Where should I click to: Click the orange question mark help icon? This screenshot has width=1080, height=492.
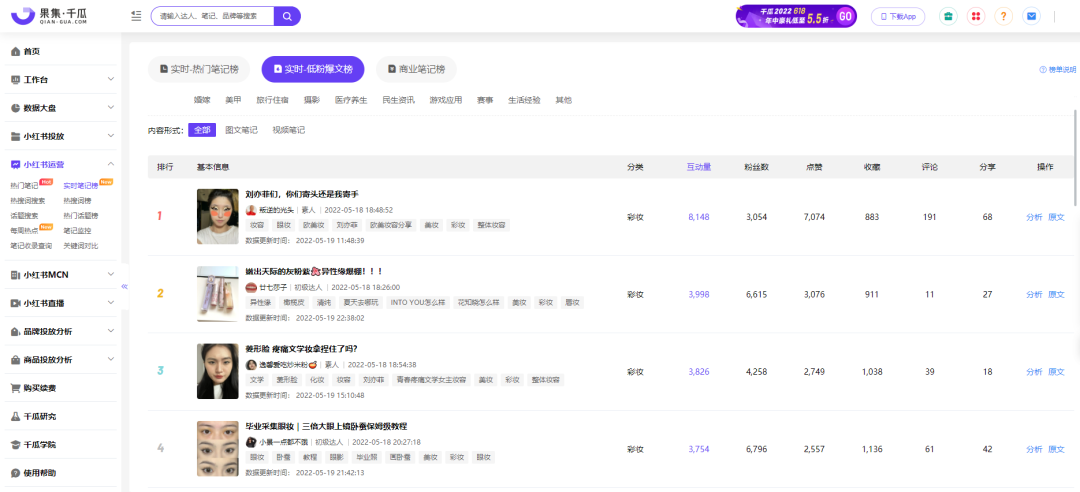1004,16
